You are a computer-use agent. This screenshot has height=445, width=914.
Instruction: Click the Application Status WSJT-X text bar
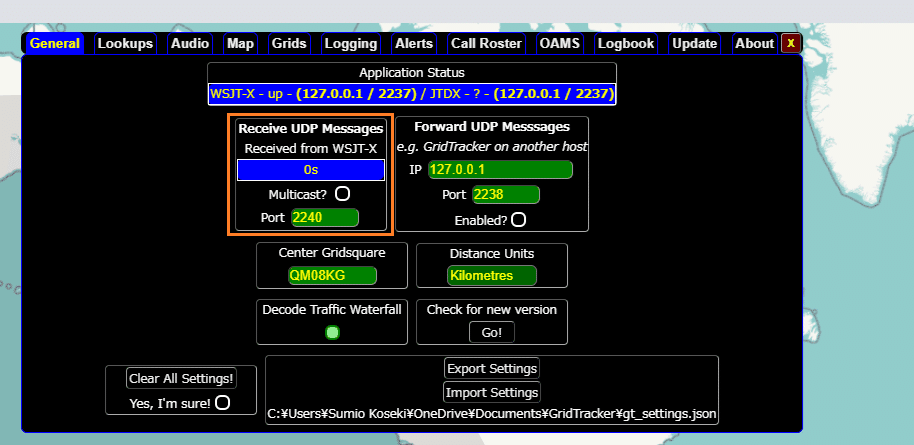click(x=412, y=93)
